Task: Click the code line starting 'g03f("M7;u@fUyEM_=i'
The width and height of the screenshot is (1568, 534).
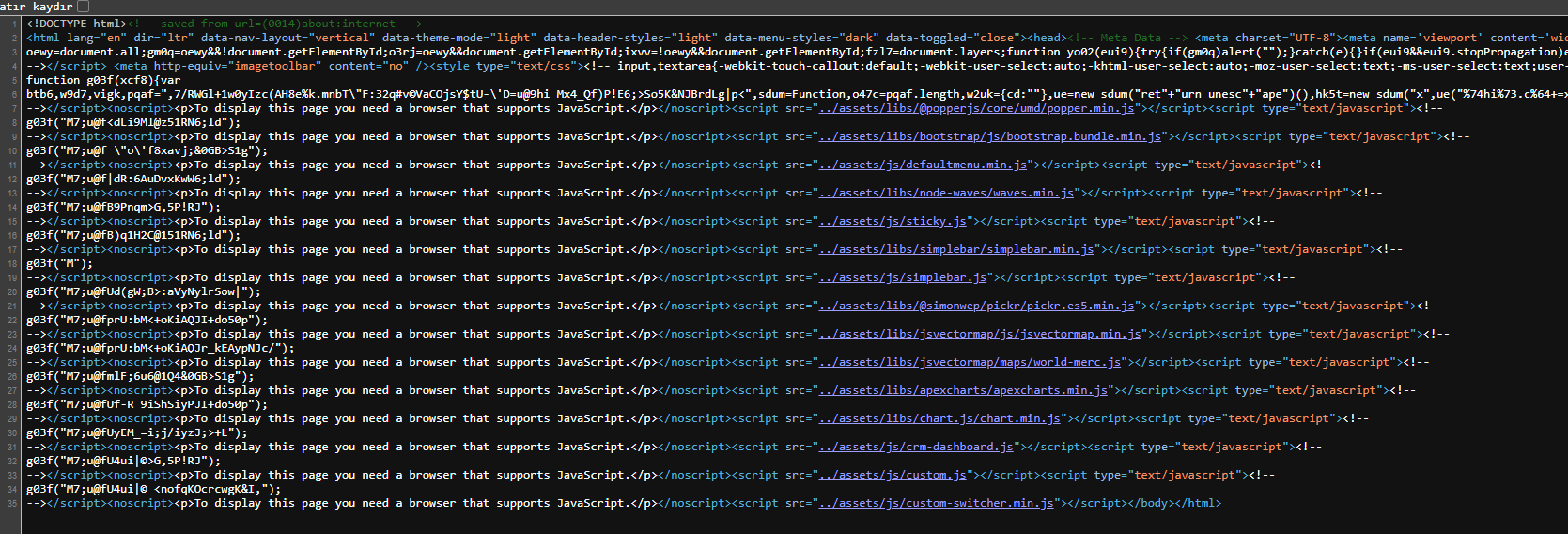Action: click(x=137, y=432)
